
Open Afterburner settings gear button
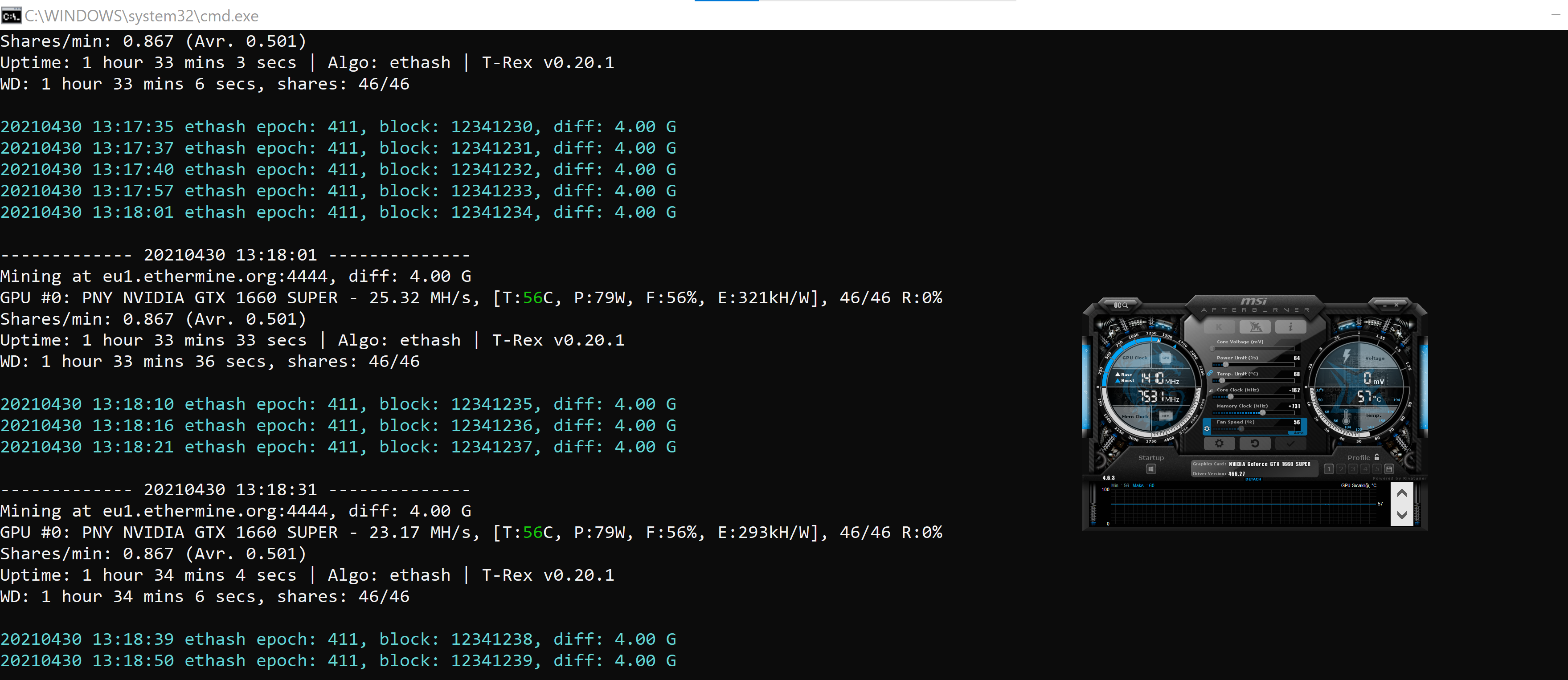1219,444
